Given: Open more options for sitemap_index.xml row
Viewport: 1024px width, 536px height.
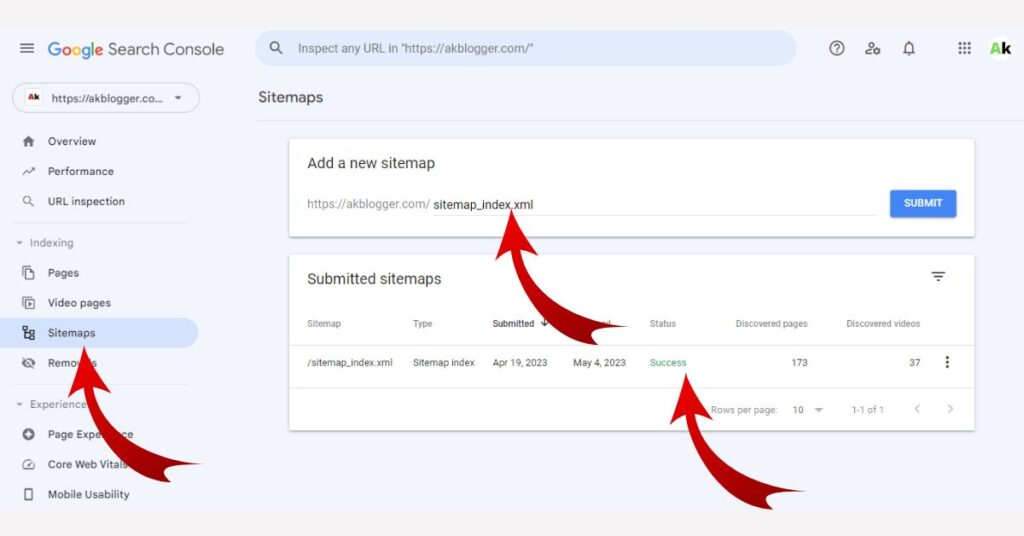Looking at the screenshot, I should 947,362.
